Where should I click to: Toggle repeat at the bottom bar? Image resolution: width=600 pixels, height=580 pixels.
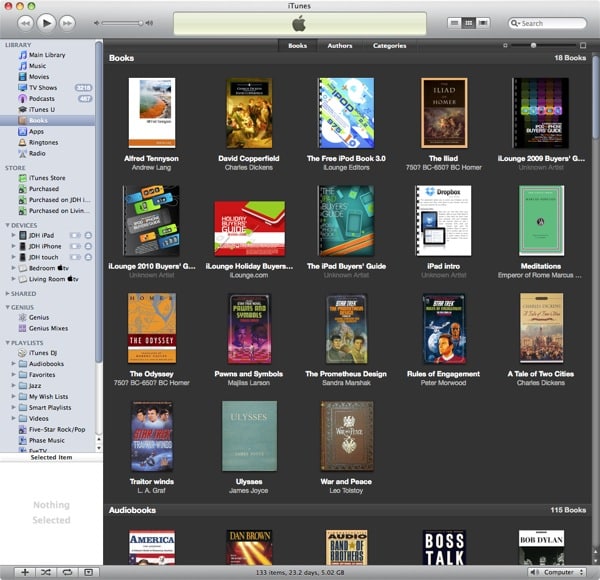point(67,572)
